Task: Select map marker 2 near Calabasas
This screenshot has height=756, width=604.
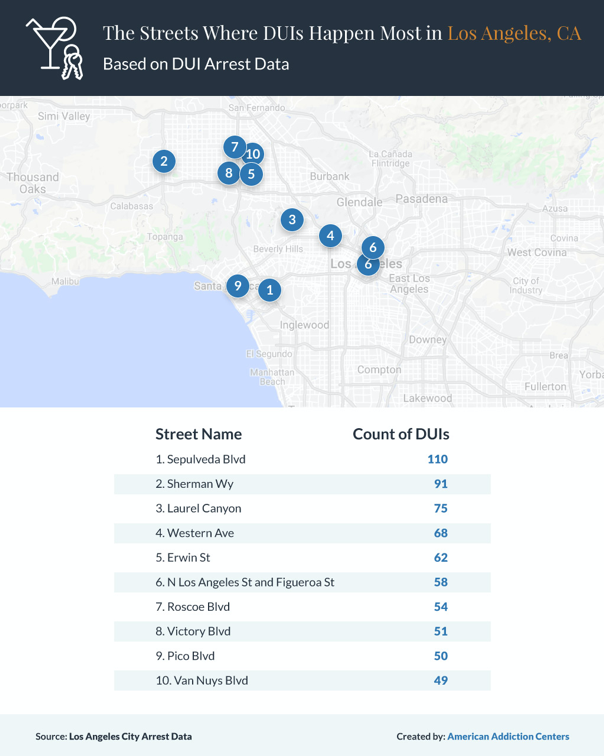Action: point(164,161)
